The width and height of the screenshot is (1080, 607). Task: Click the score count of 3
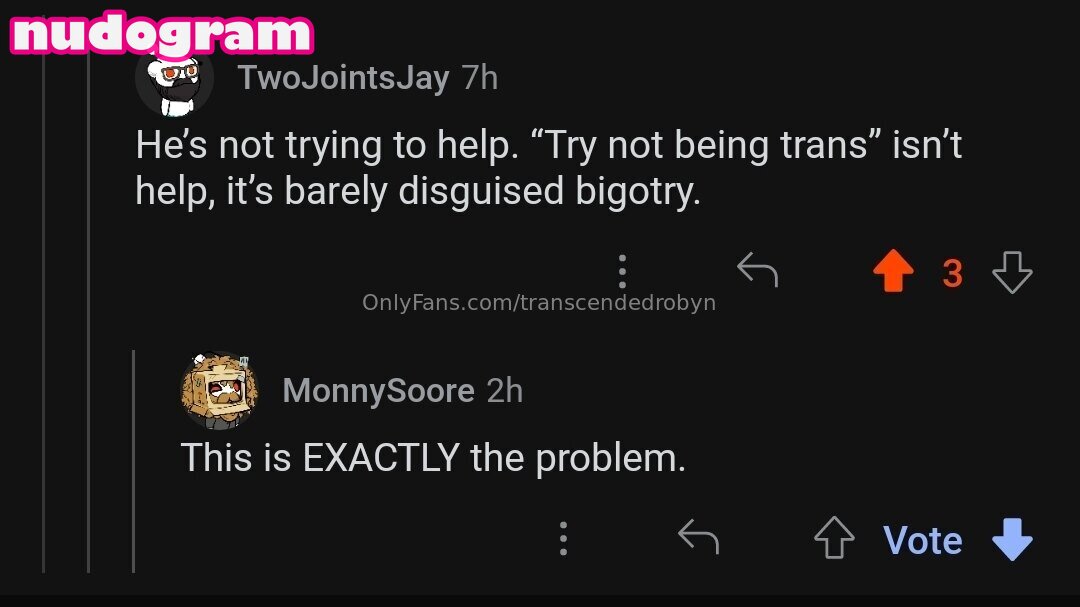pos(952,273)
